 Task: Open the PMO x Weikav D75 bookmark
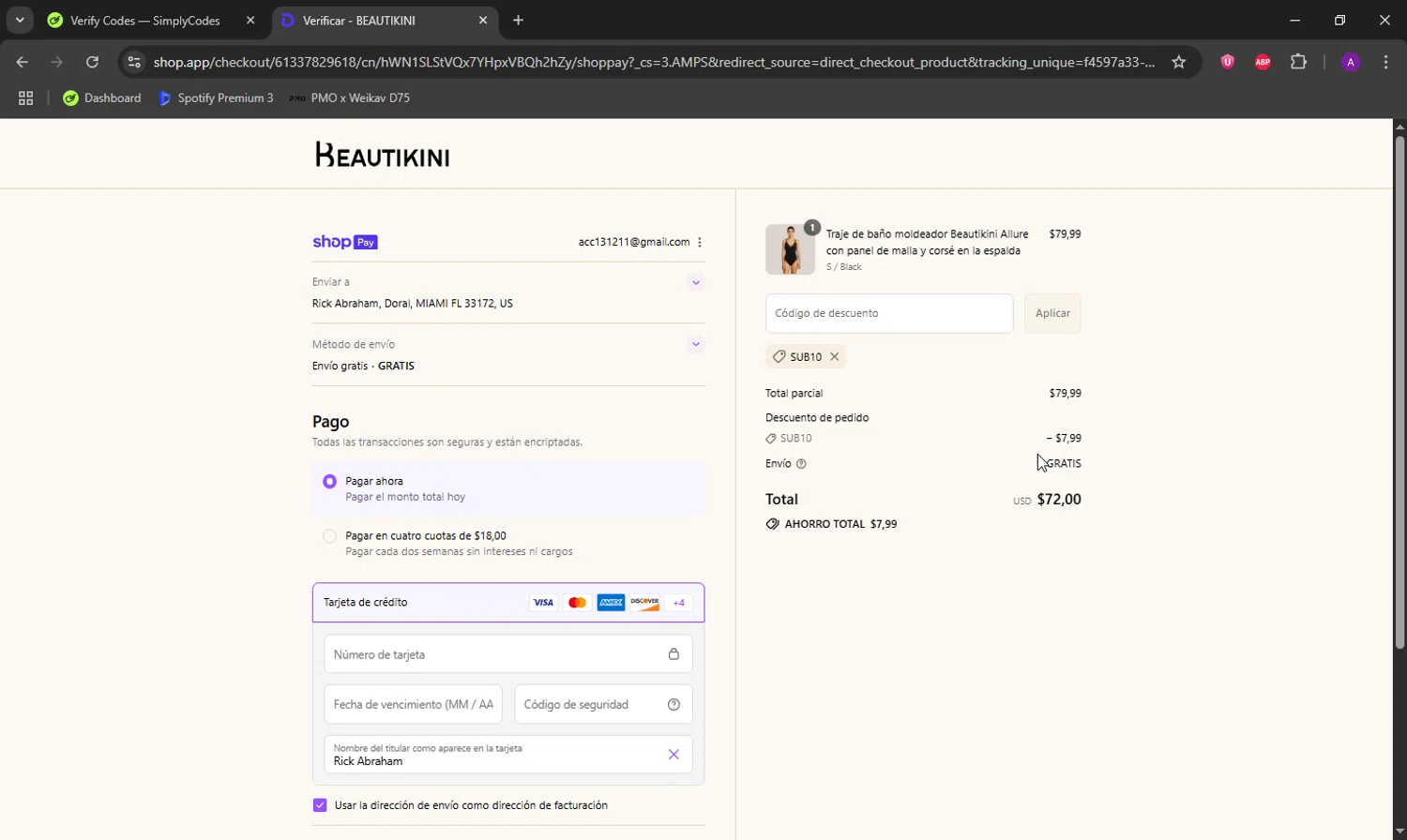click(x=349, y=97)
